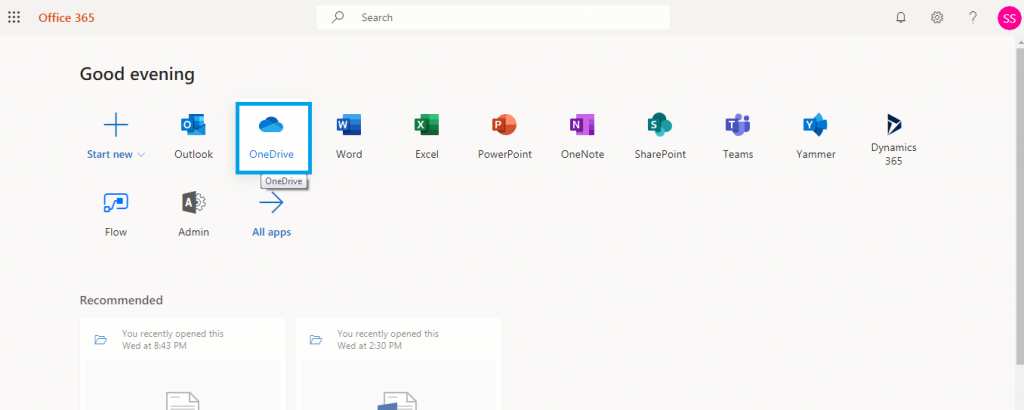
Task: Open the notifications bell
Action: pos(901,18)
